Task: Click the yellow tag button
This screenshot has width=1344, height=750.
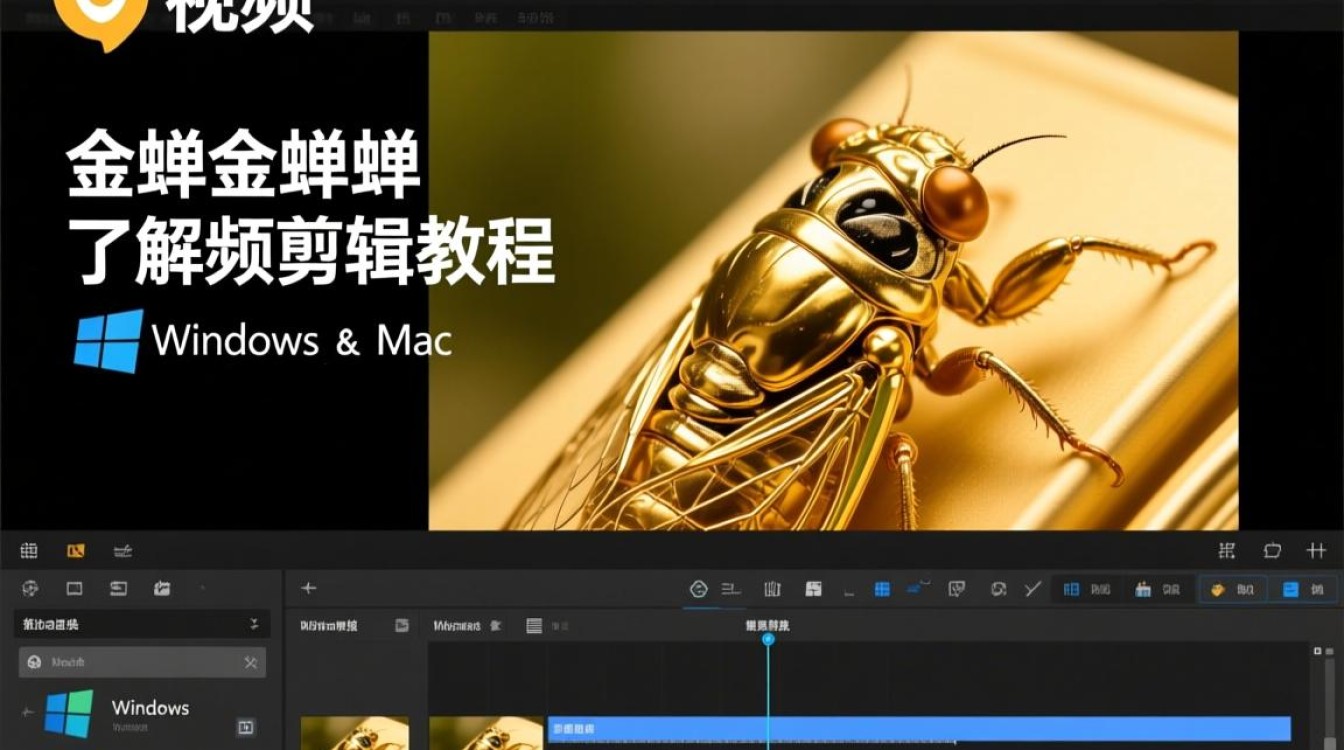Action: click(1233, 590)
